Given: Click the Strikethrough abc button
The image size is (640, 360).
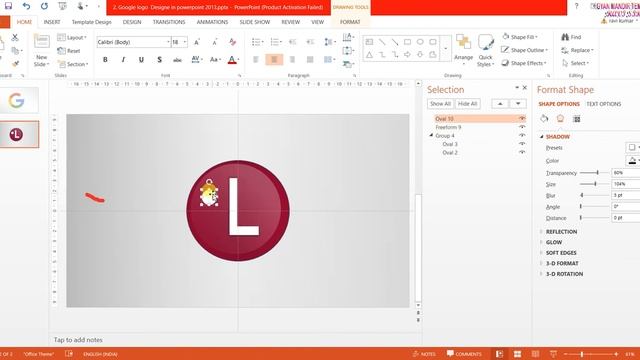Looking at the screenshot, I should click(x=177, y=60).
